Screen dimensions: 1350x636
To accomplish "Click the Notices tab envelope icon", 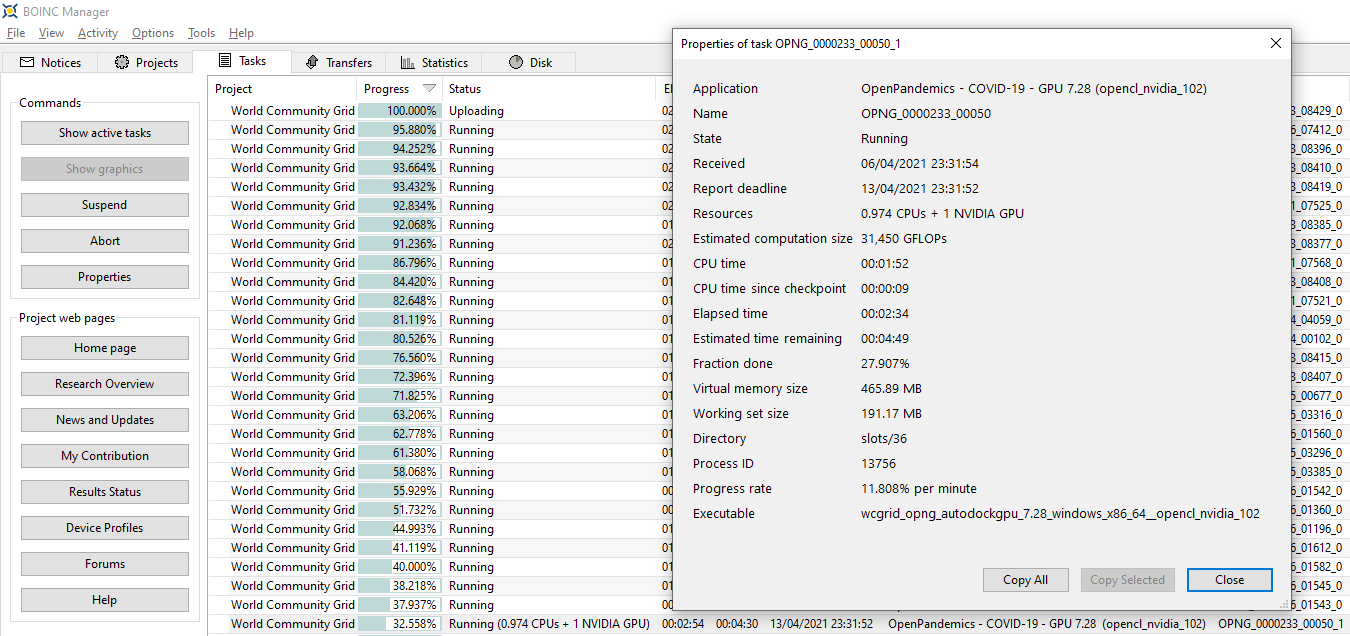I will [x=27, y=62].
